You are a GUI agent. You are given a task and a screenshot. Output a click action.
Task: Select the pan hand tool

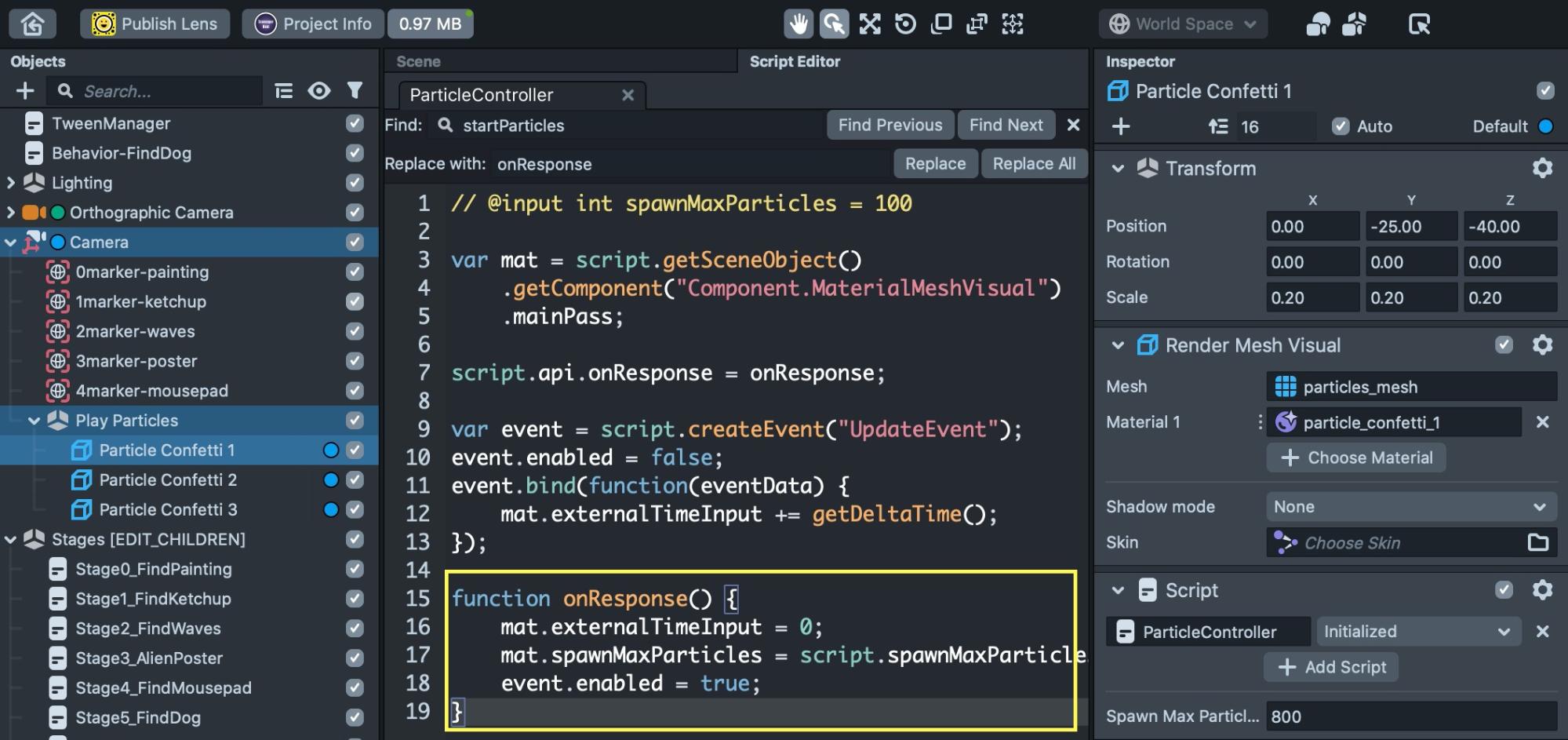tap(798, 24)
